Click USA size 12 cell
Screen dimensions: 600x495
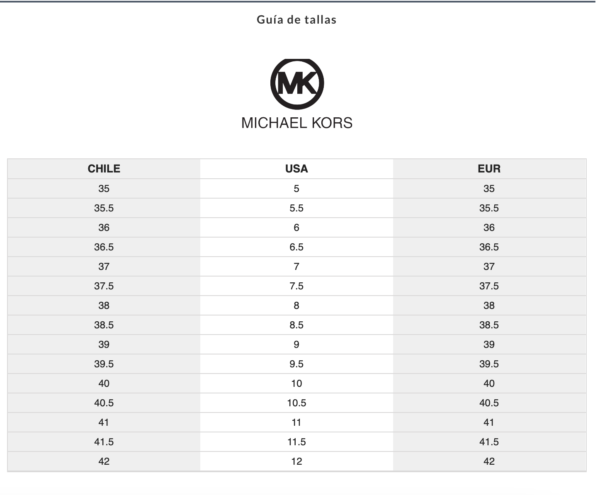pyautogui.click(x=297, y=462)
